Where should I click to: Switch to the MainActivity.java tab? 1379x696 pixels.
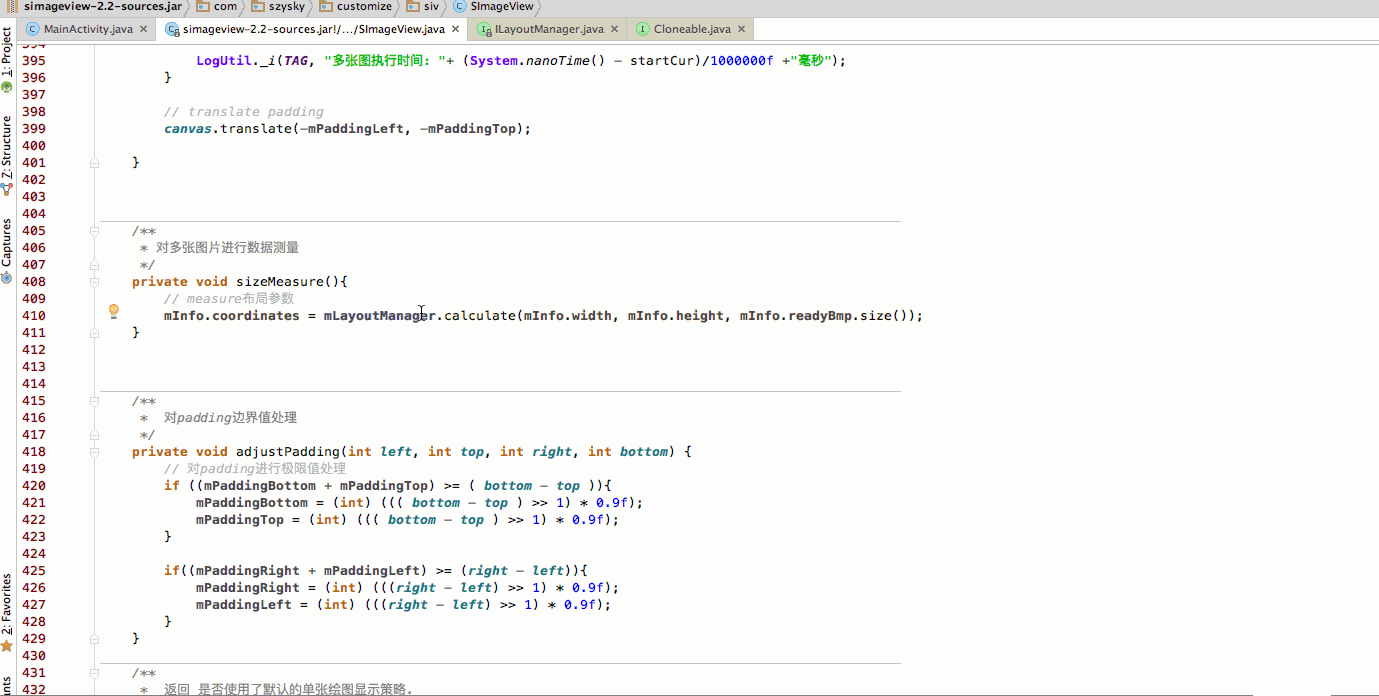pos(88,29)
